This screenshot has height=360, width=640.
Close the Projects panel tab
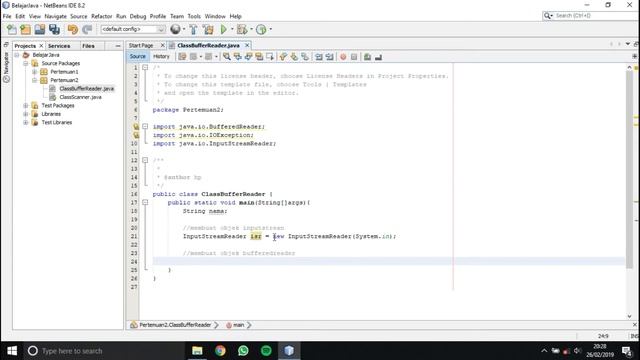(41, 46)
